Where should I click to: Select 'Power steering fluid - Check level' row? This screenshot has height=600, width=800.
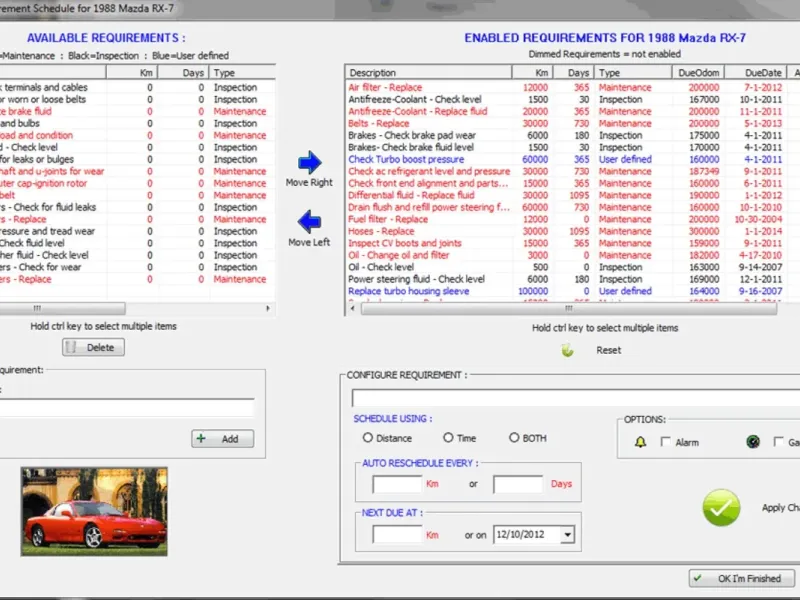click(x=571, y=279)
